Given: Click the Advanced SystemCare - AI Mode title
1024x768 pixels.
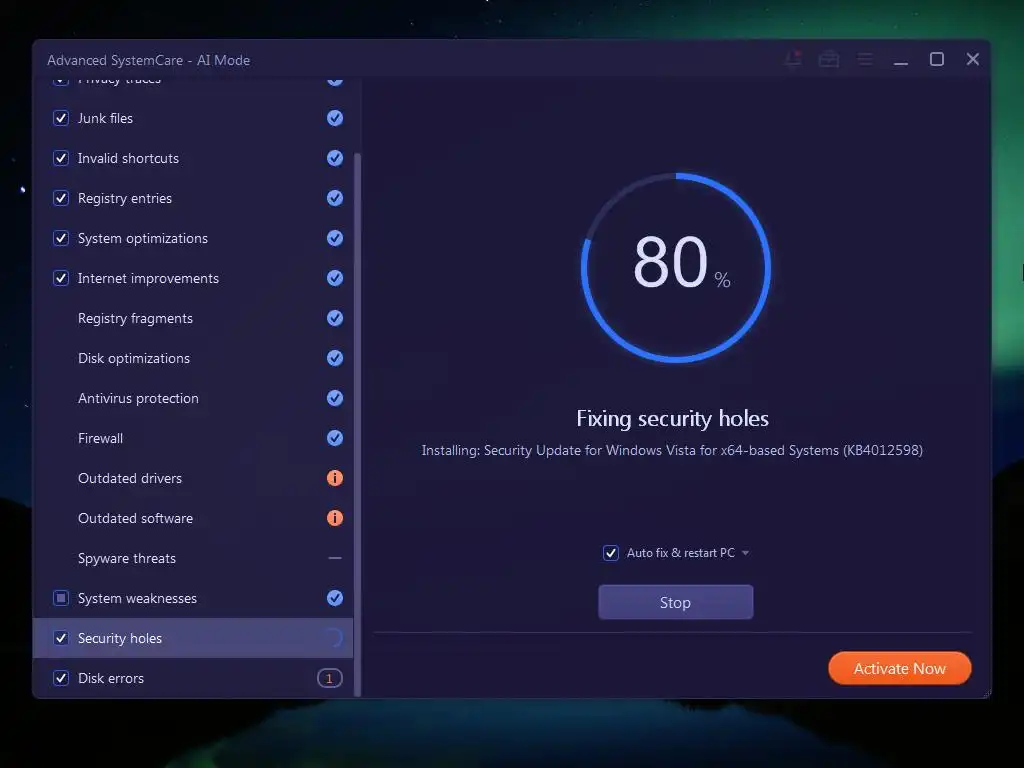Looking at the screenshot, I should (x=148, y=60).
